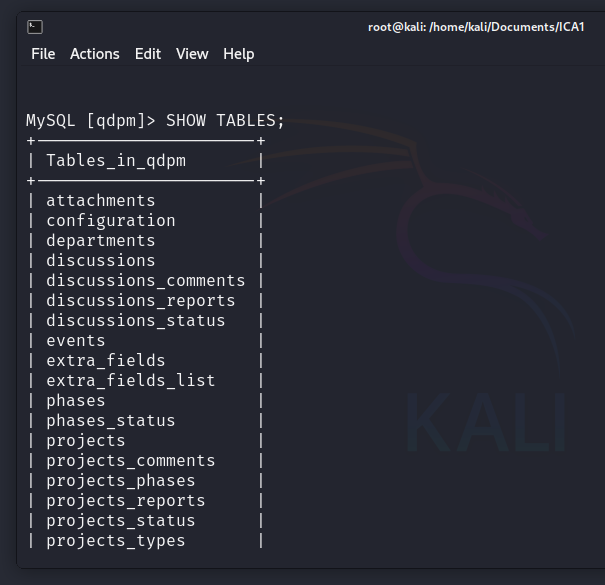This screenshot has height=585, width=605.
Task: Click the projects_reports table name
Action: (x=126, y=501)
